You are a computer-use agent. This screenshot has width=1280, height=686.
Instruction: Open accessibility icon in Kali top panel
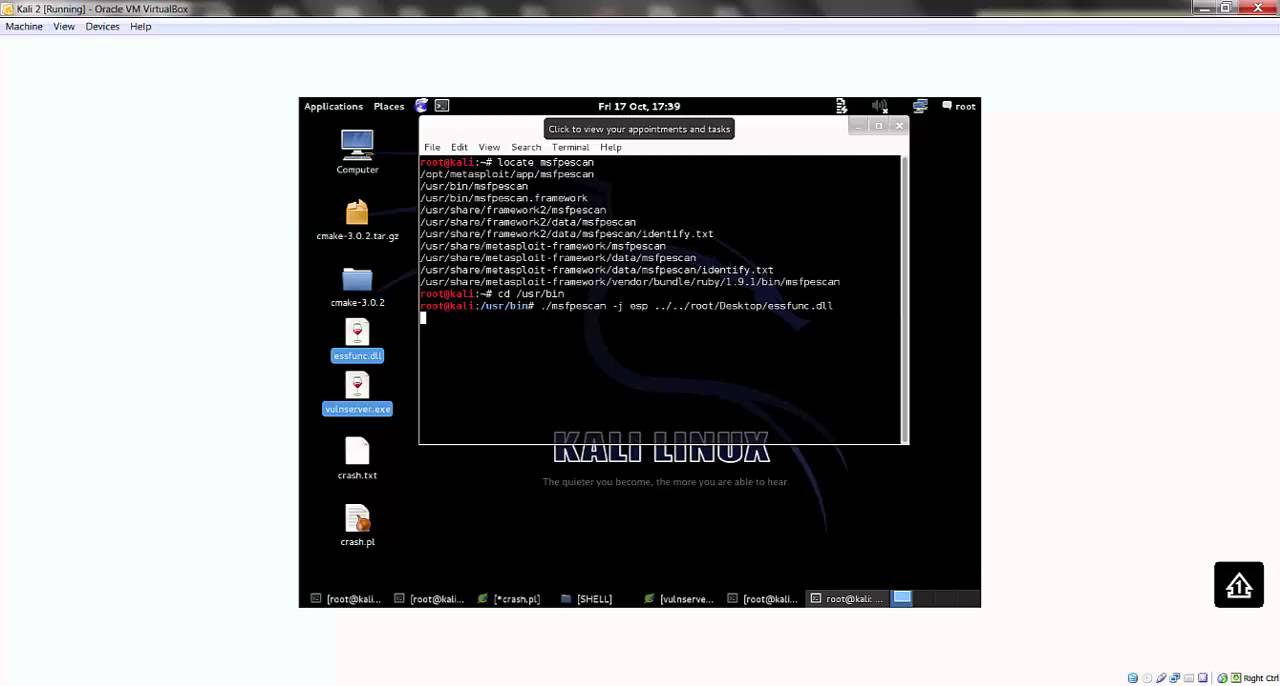click(x=841, y=106)
